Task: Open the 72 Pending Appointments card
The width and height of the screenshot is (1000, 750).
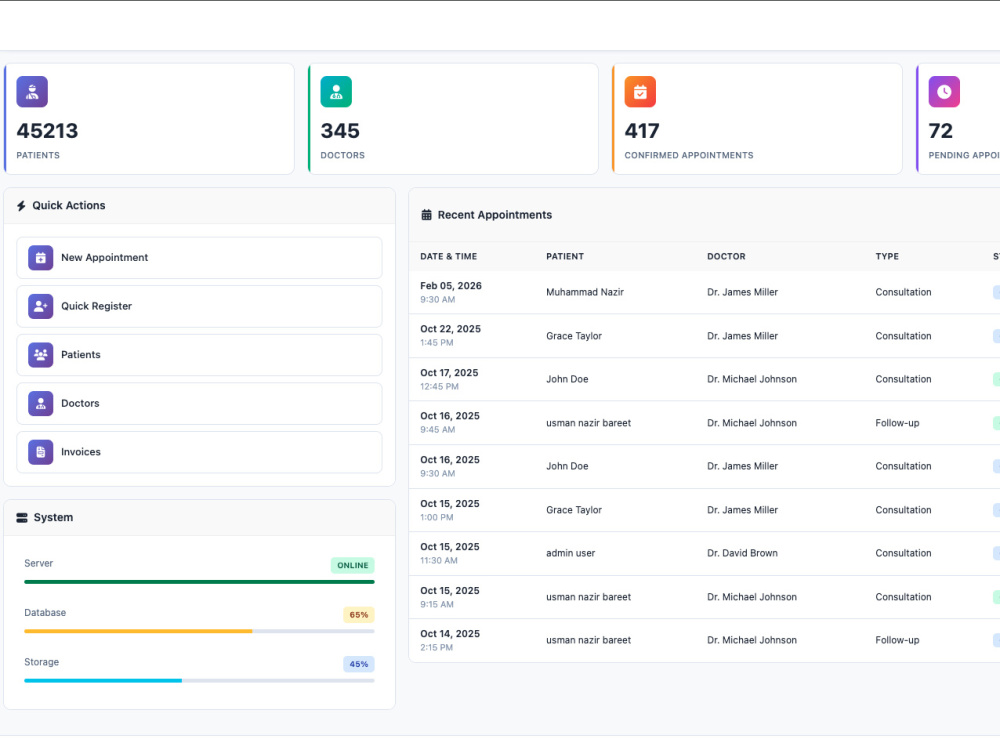Action: tap(958, 119)
